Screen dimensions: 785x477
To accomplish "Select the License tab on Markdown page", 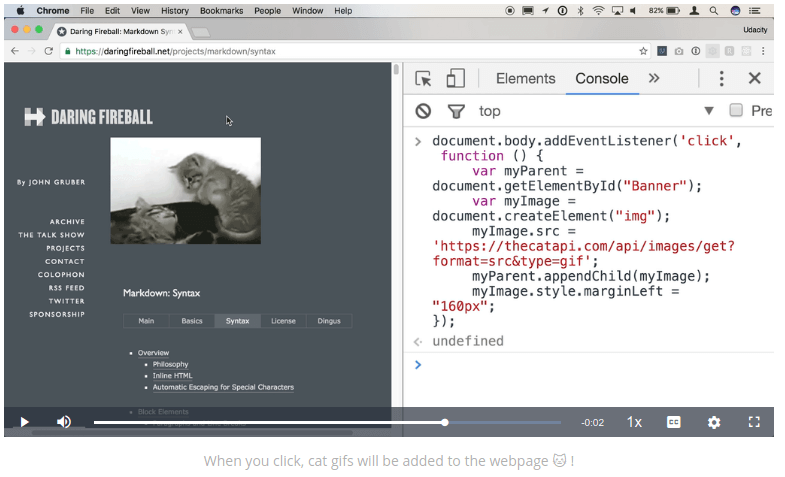I will coord(283,321).
